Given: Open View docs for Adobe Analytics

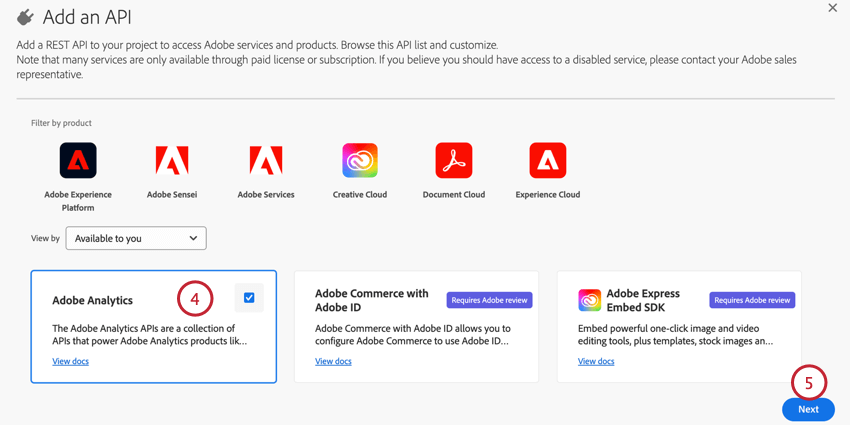Looking at the screenshot, I should click(70, 361).
